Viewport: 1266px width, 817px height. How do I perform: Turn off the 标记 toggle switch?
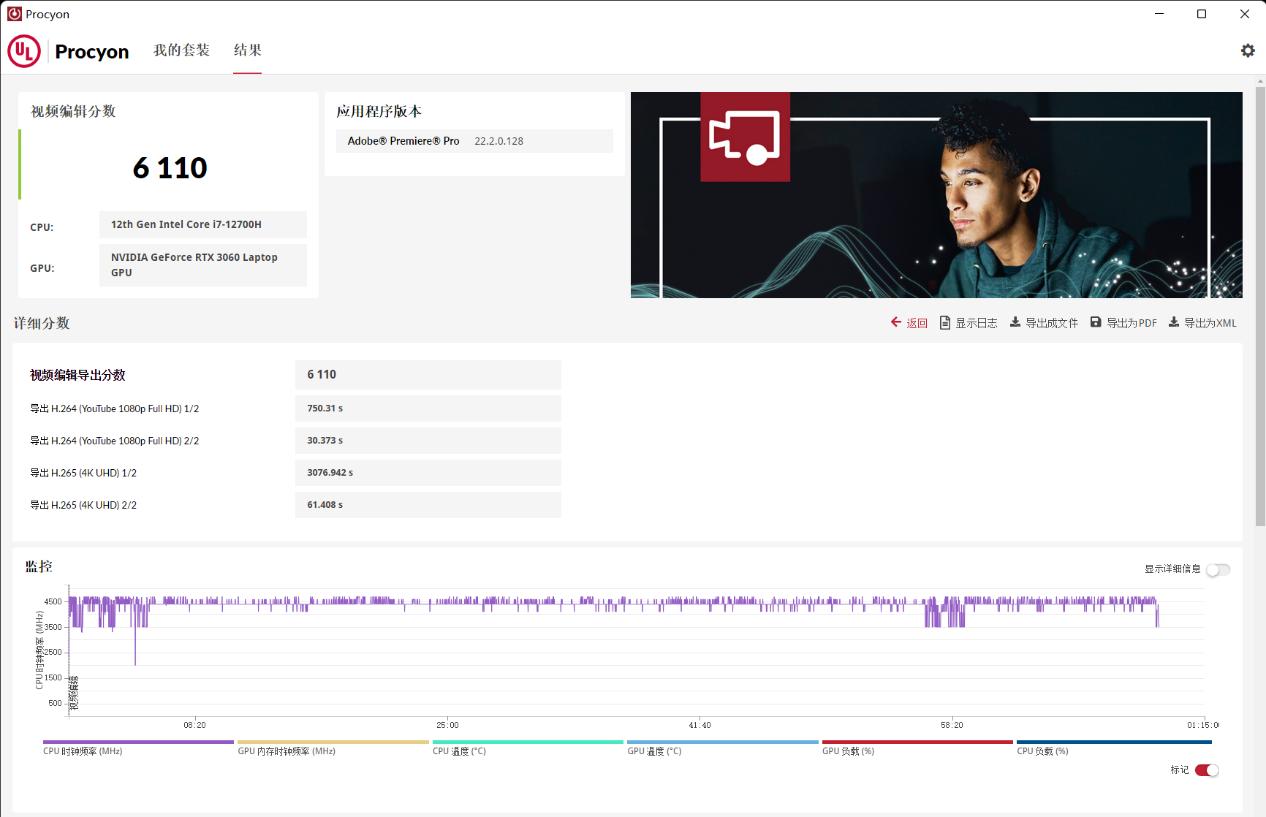[1207, 770]
